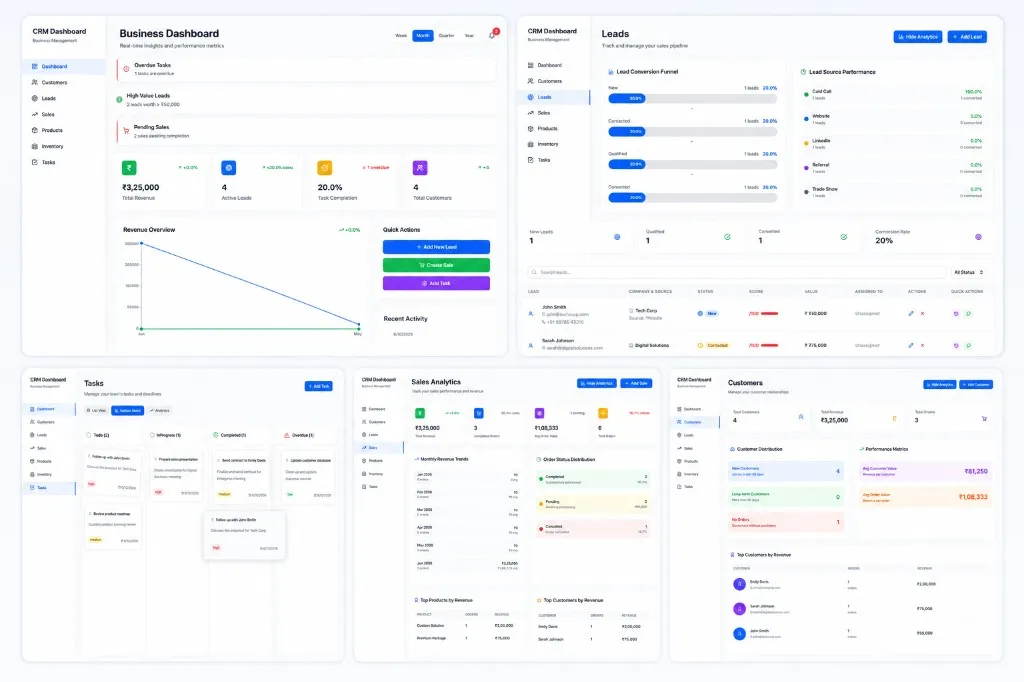Screen dimensions: 1024x682
Task: Open Tasks in the Leads panel sidebar
Action: pyautogui.click(x=555, y=159)
